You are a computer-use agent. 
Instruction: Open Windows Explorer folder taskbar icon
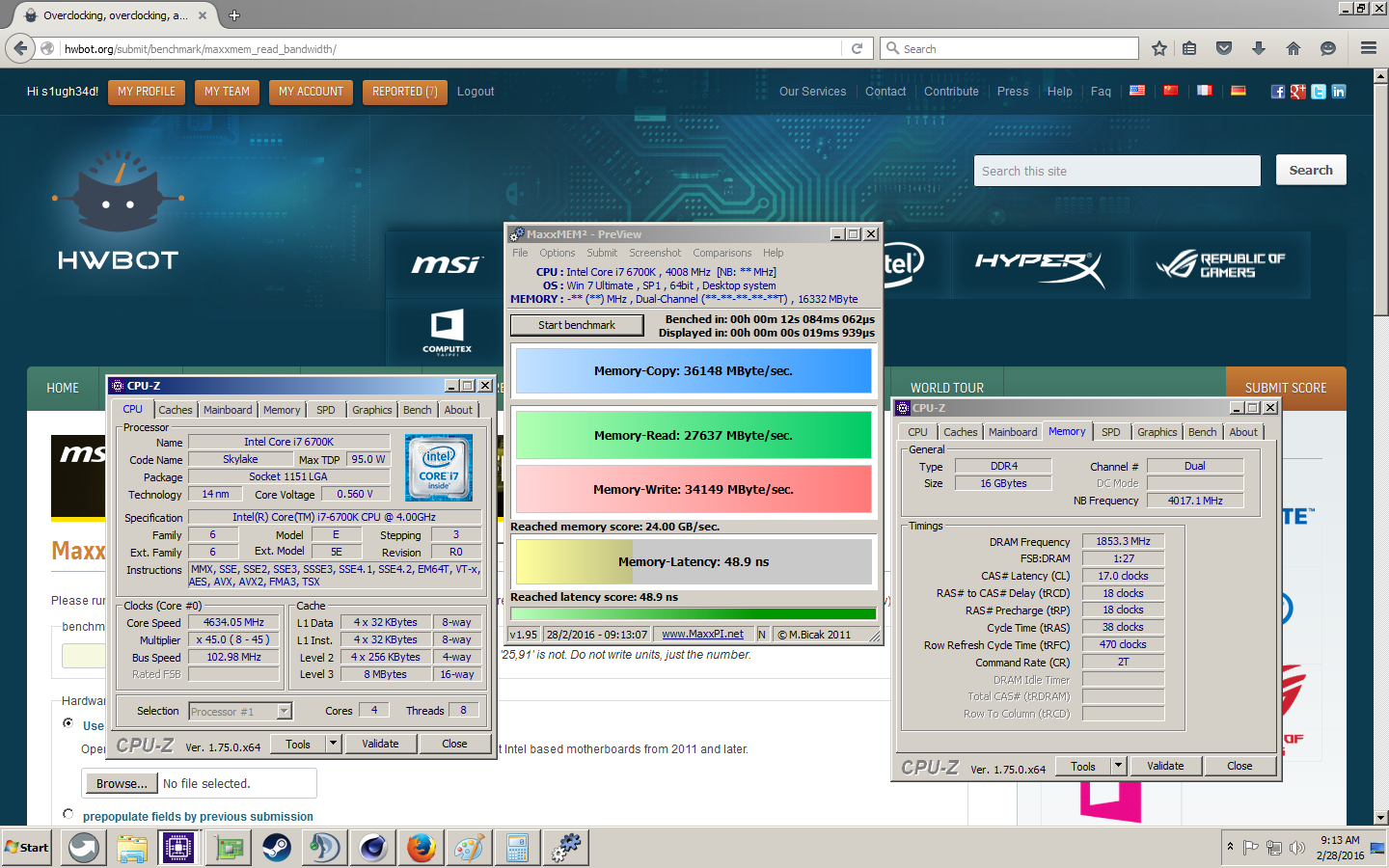click(132, 848)
